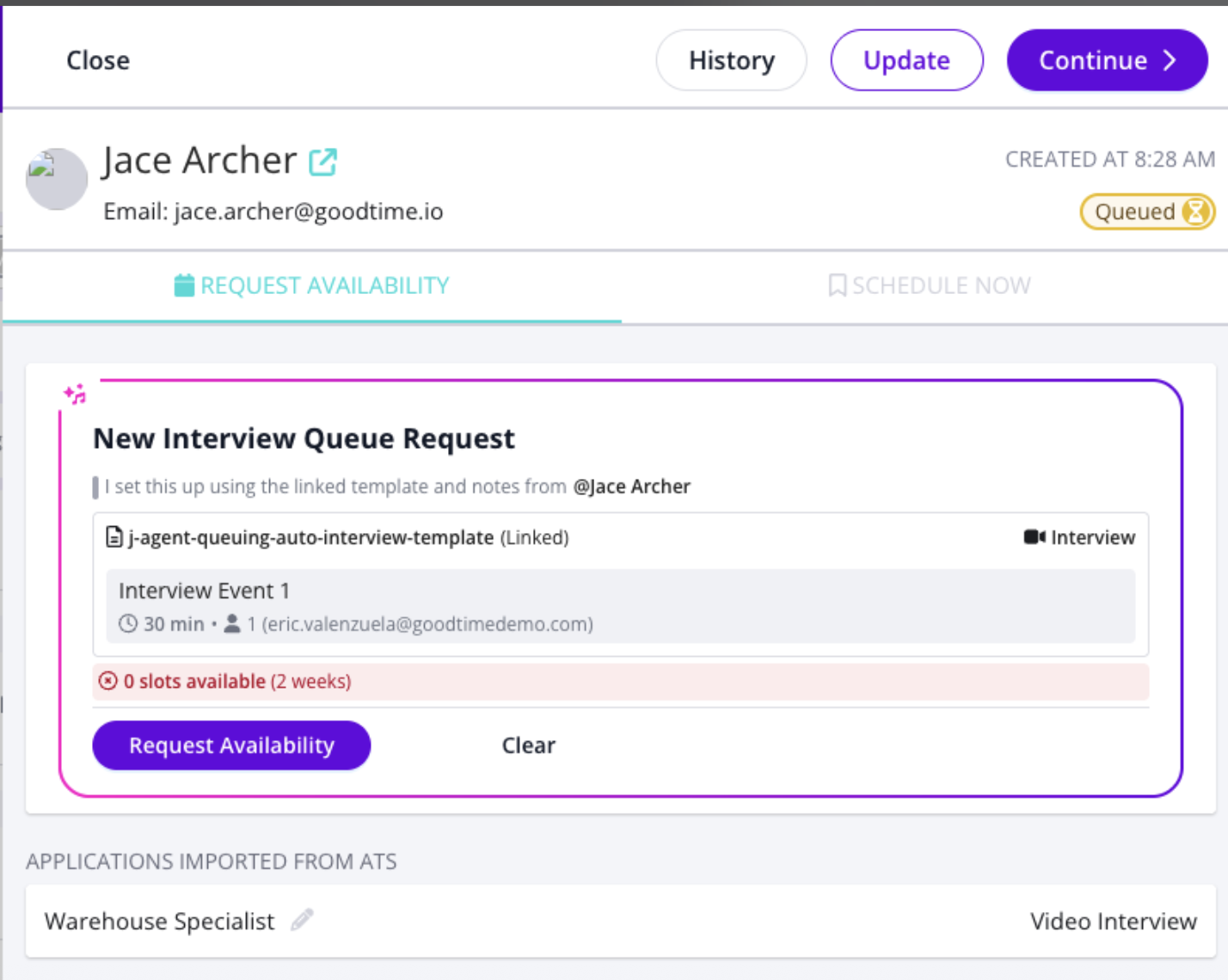Viewport: 1228px width, 980px height.
Task: Open the History view
Action: click(731, 60)
